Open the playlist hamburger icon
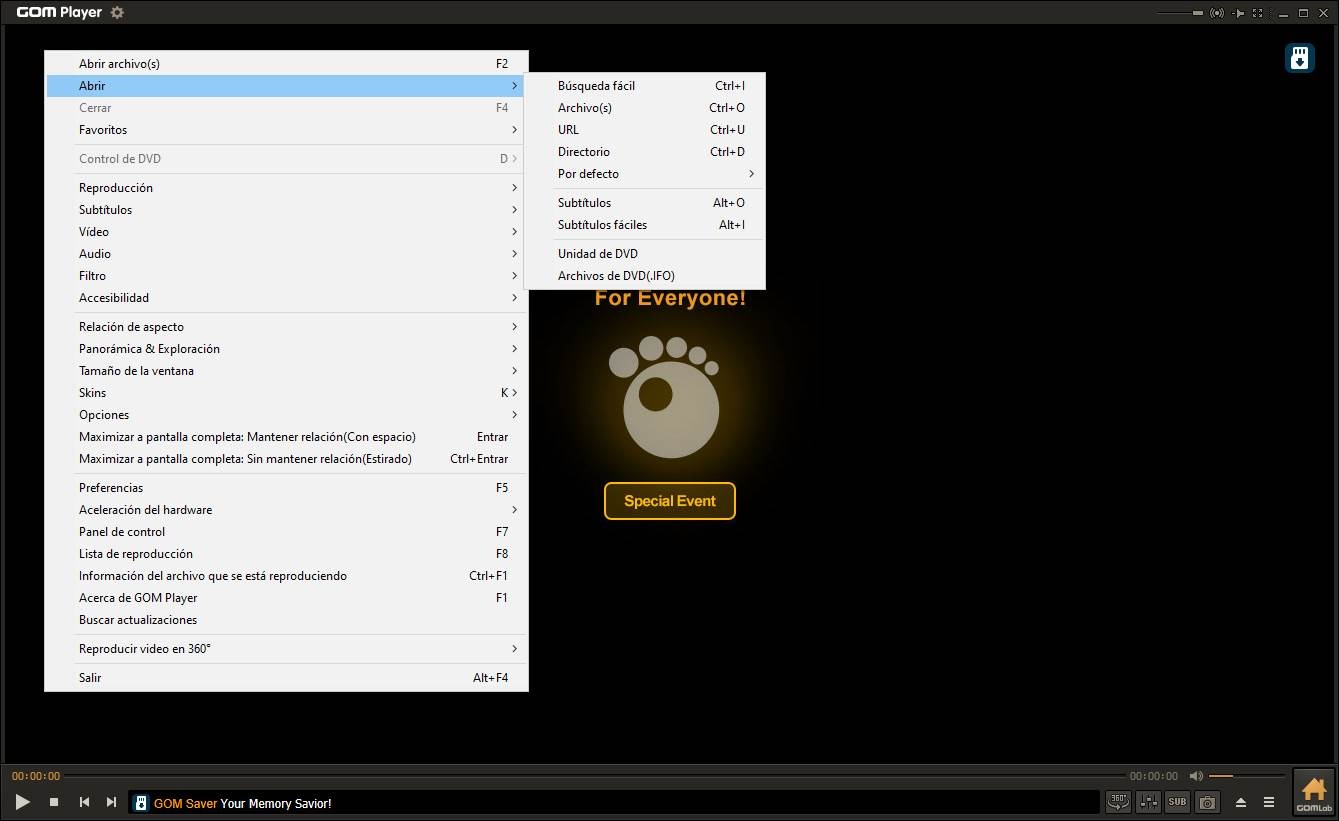The height and width of the screenshot is (821, 1339). (x=1269, y=802)
